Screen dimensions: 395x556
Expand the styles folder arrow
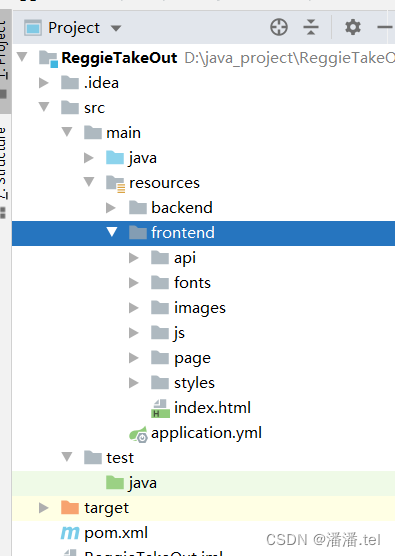pos(134,383)
